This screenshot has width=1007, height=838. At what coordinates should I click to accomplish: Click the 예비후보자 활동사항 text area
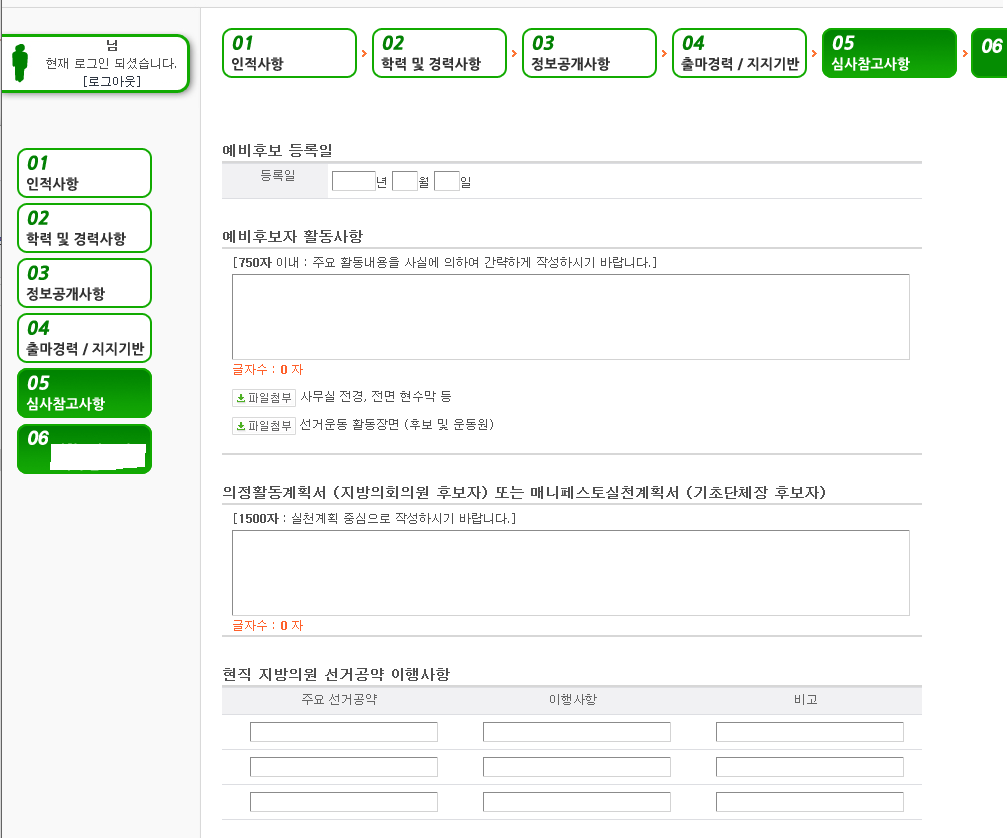[x=570, y=316]
